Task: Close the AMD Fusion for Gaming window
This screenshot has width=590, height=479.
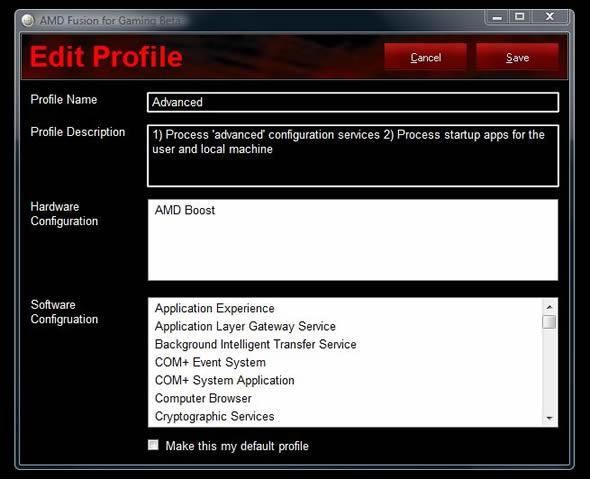Action: 549,17
